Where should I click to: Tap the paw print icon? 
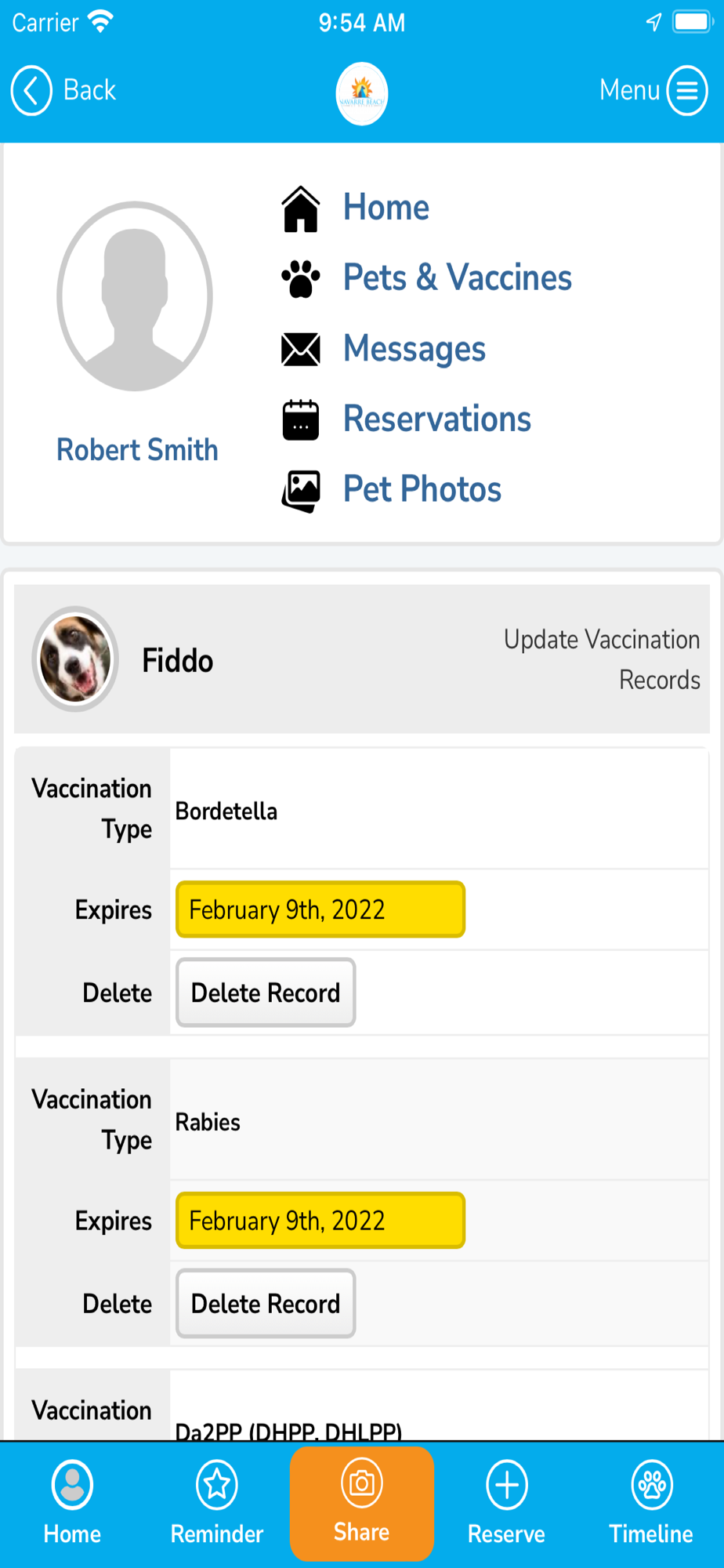point(301,278)
